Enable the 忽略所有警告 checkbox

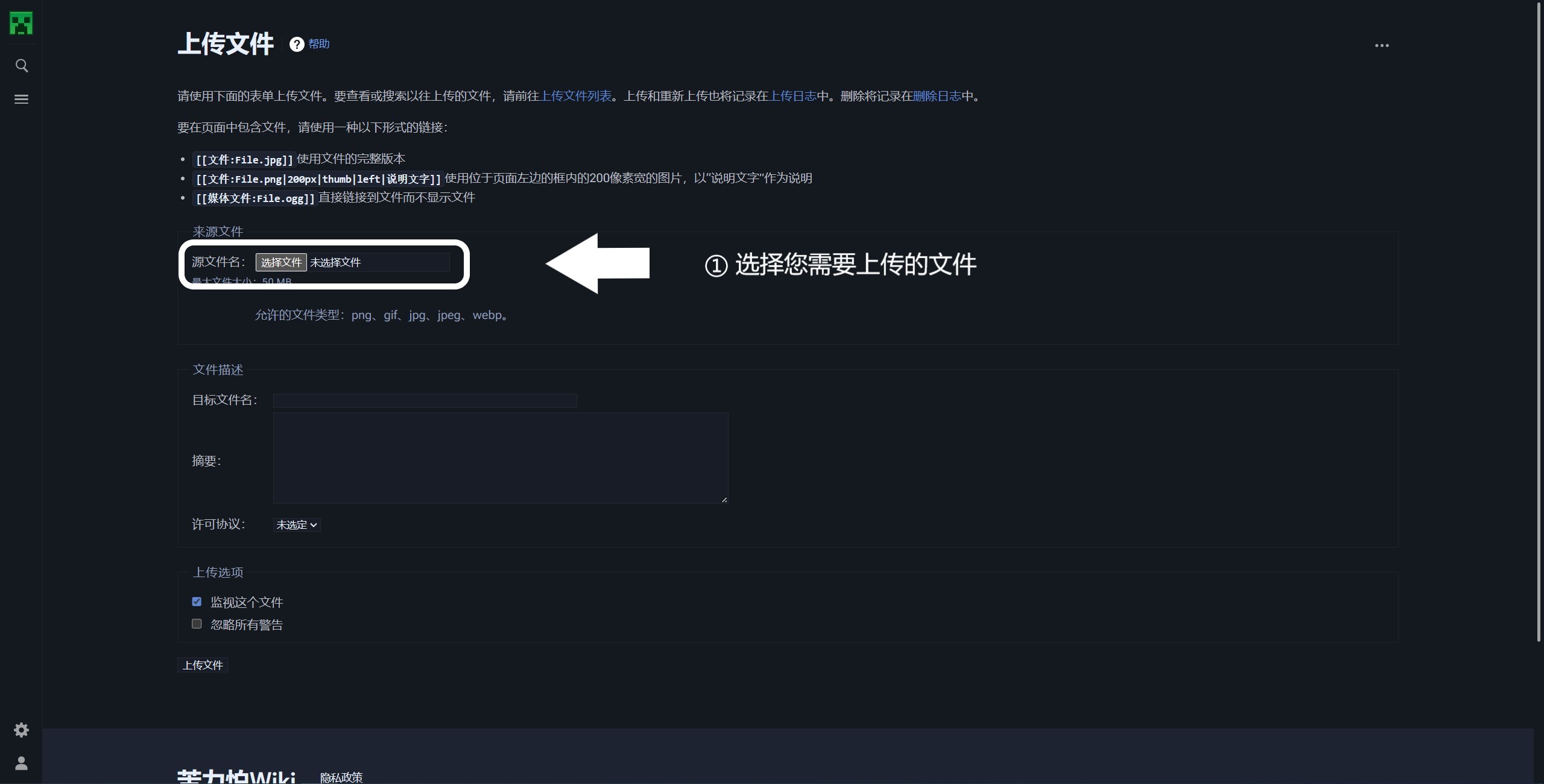(x=197, y=624)
